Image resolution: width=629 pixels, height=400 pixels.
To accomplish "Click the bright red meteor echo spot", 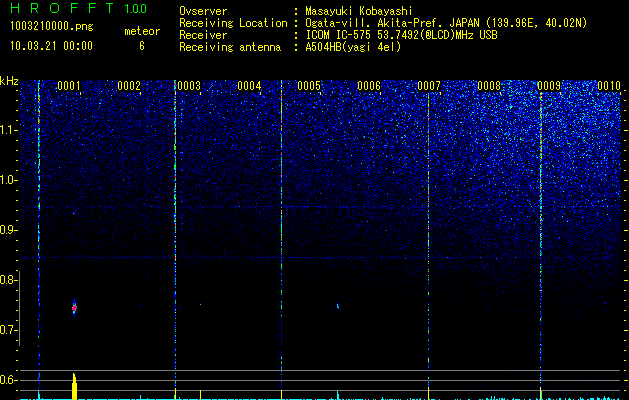I will [74, 308].
